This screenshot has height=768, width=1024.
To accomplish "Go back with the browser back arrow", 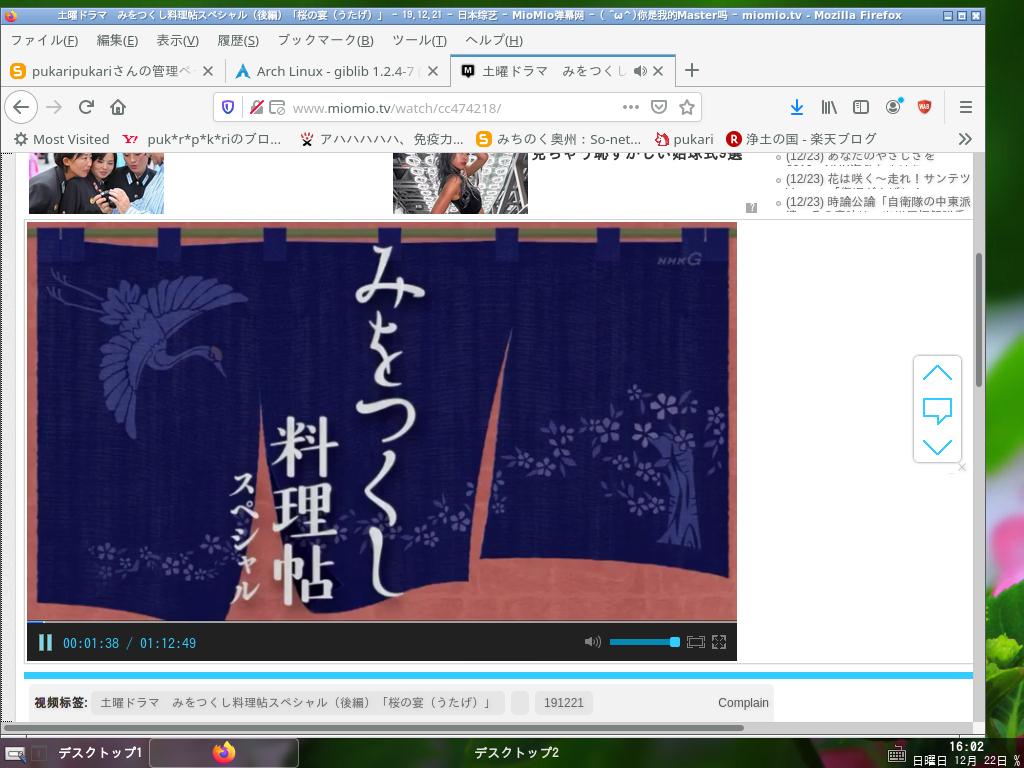I will coord(21,107).
